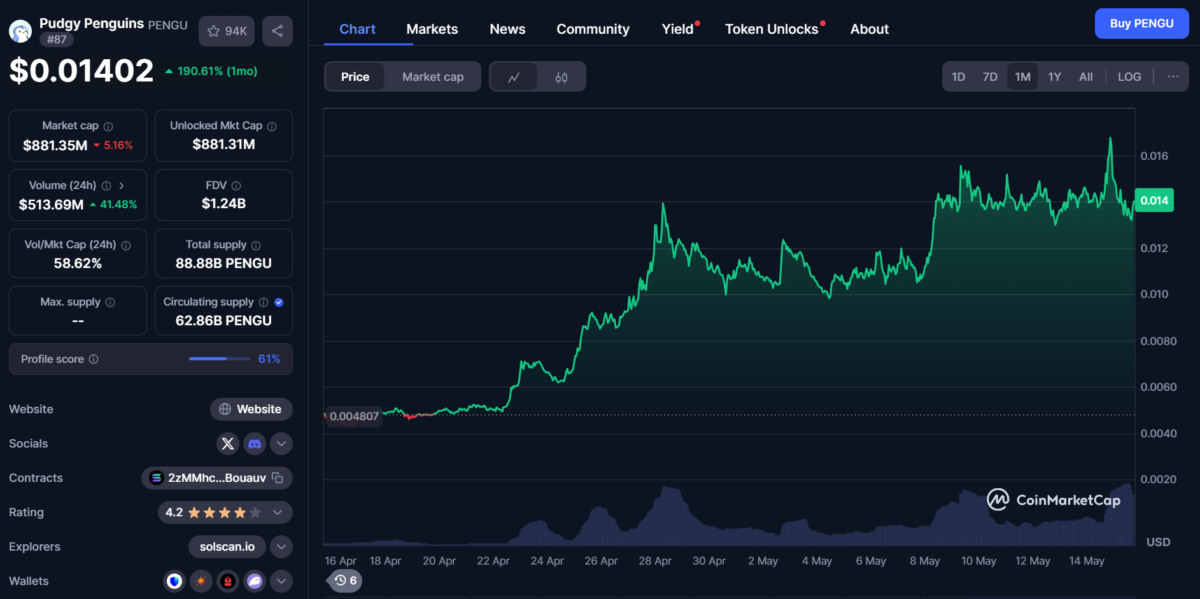The height and width of the screenshot is (599, 1200).
Task: Click the Max. supply info icon
Action: click(x=110, y=302)
